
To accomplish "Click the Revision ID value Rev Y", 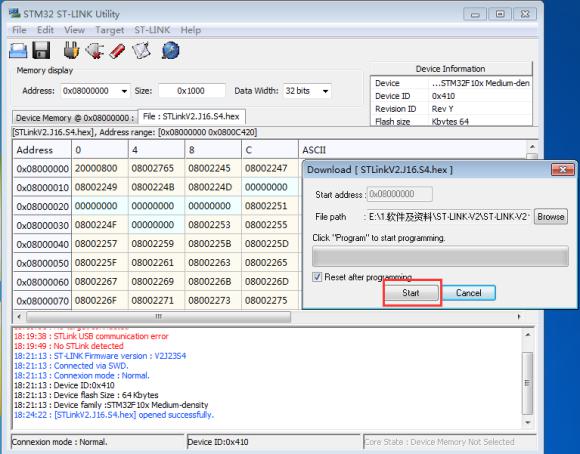I will pyautogui.click(x=442, y=109).
